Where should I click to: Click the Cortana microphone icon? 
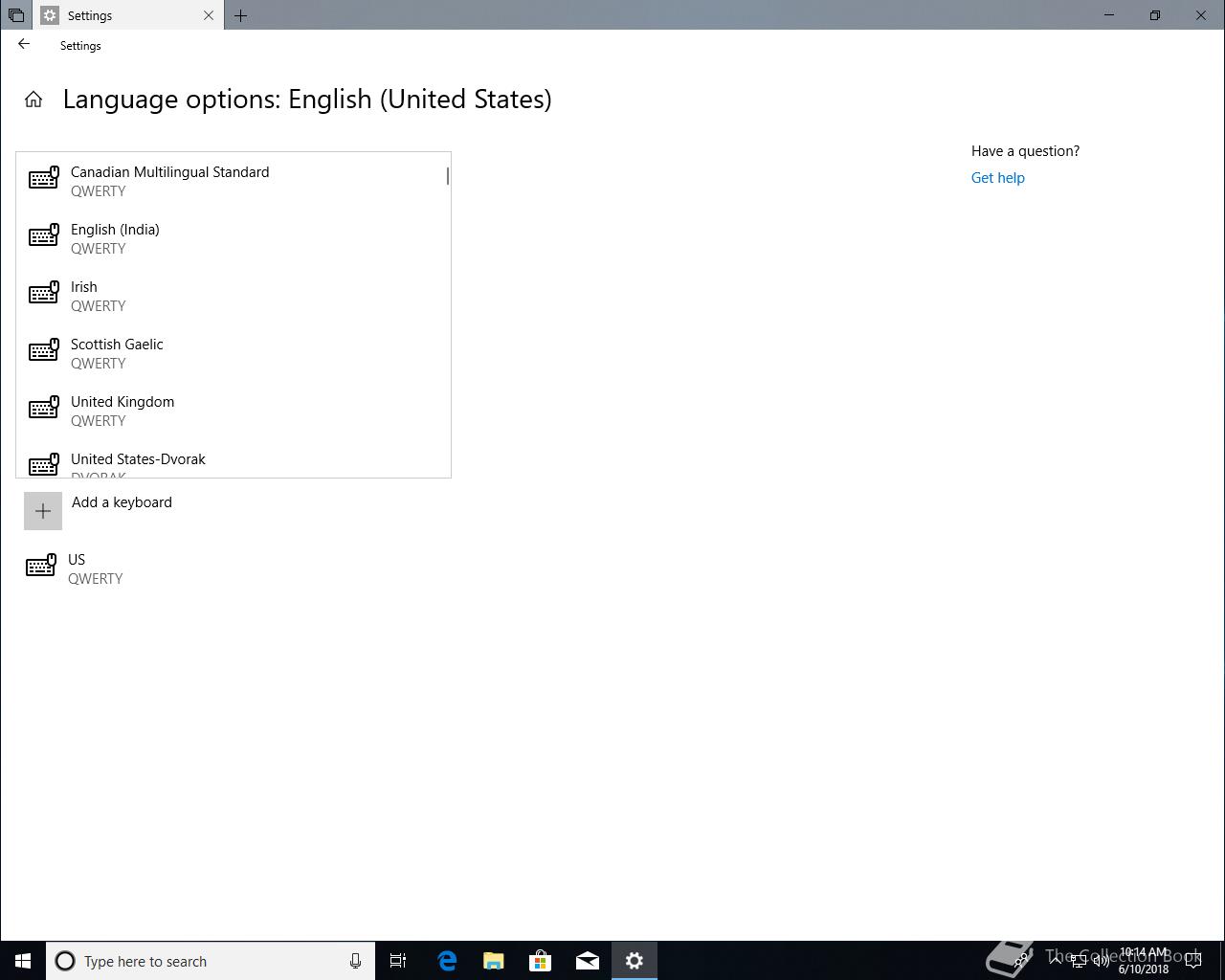pyautogui.click(x=355, y=961)
